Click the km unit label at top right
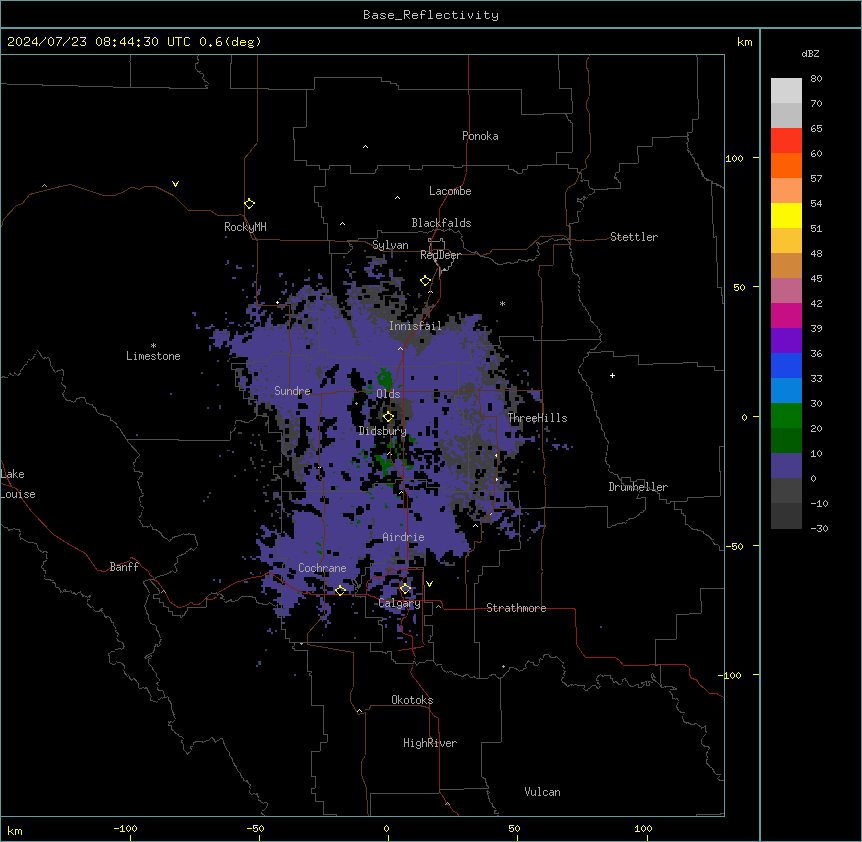 (744, 42)
